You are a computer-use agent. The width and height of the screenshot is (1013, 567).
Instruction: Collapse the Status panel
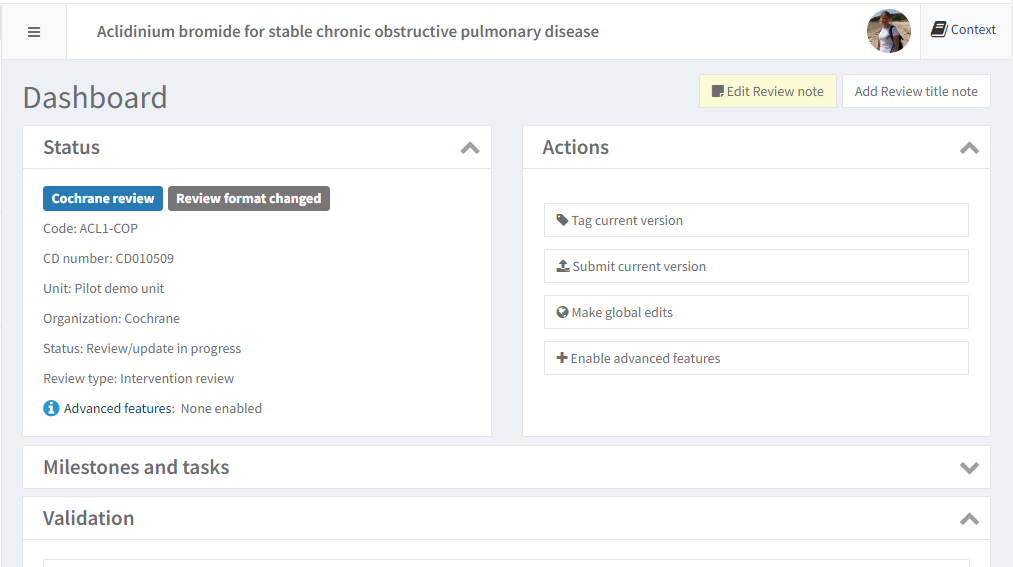pos(469,148)
